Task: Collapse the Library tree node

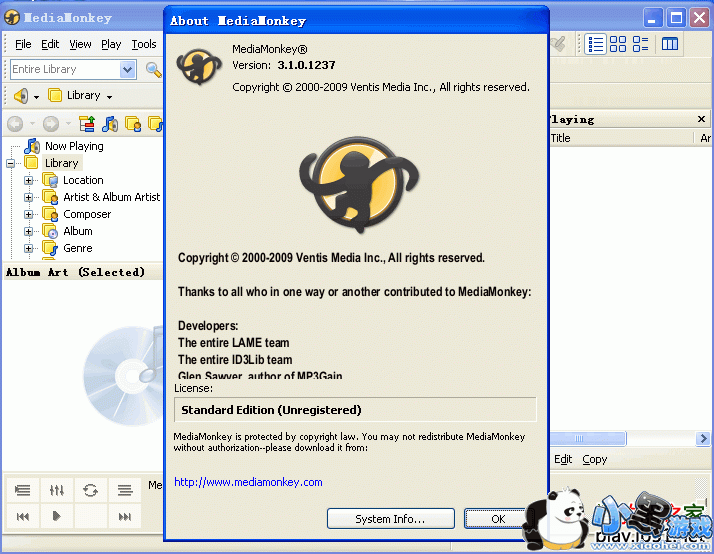Action: point(10,163)
